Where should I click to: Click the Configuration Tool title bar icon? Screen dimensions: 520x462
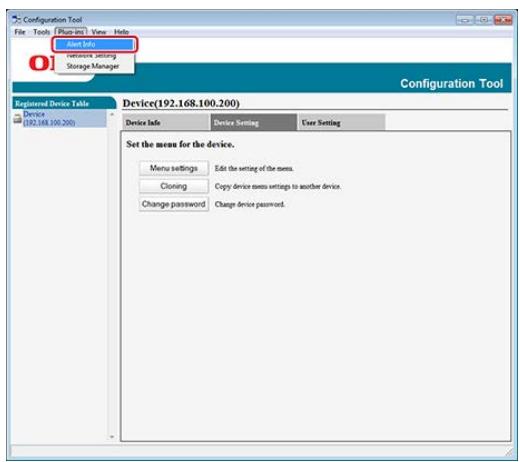17,19
